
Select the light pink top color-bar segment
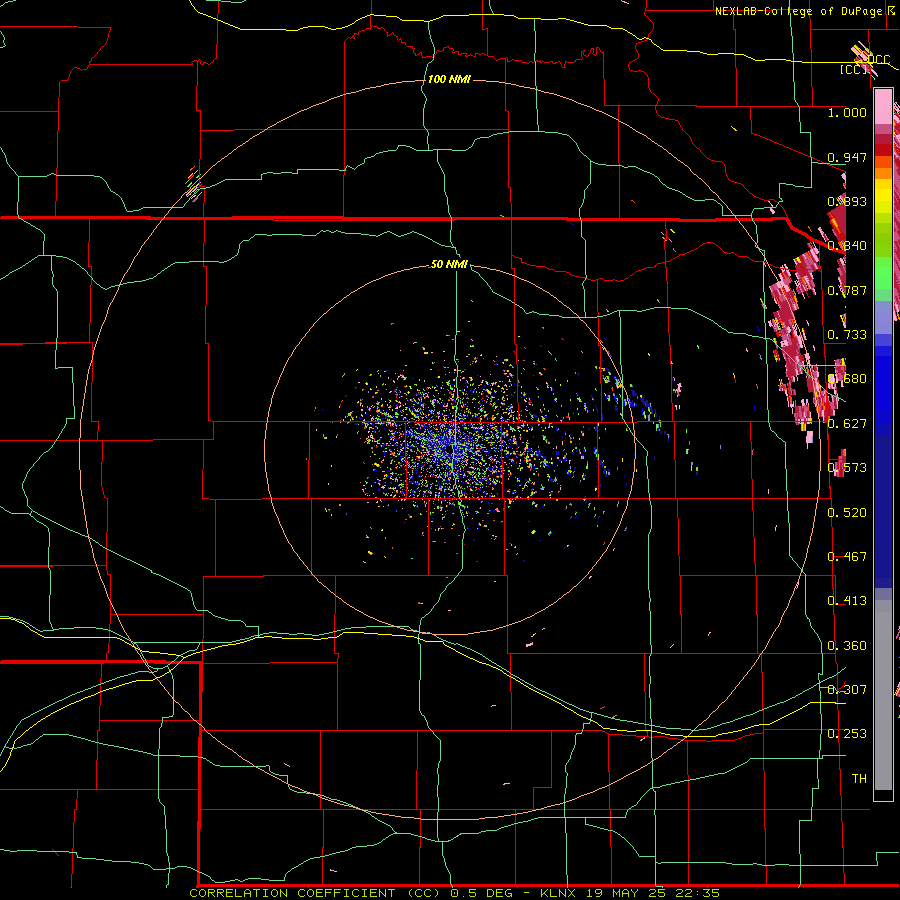click(883, 107)
